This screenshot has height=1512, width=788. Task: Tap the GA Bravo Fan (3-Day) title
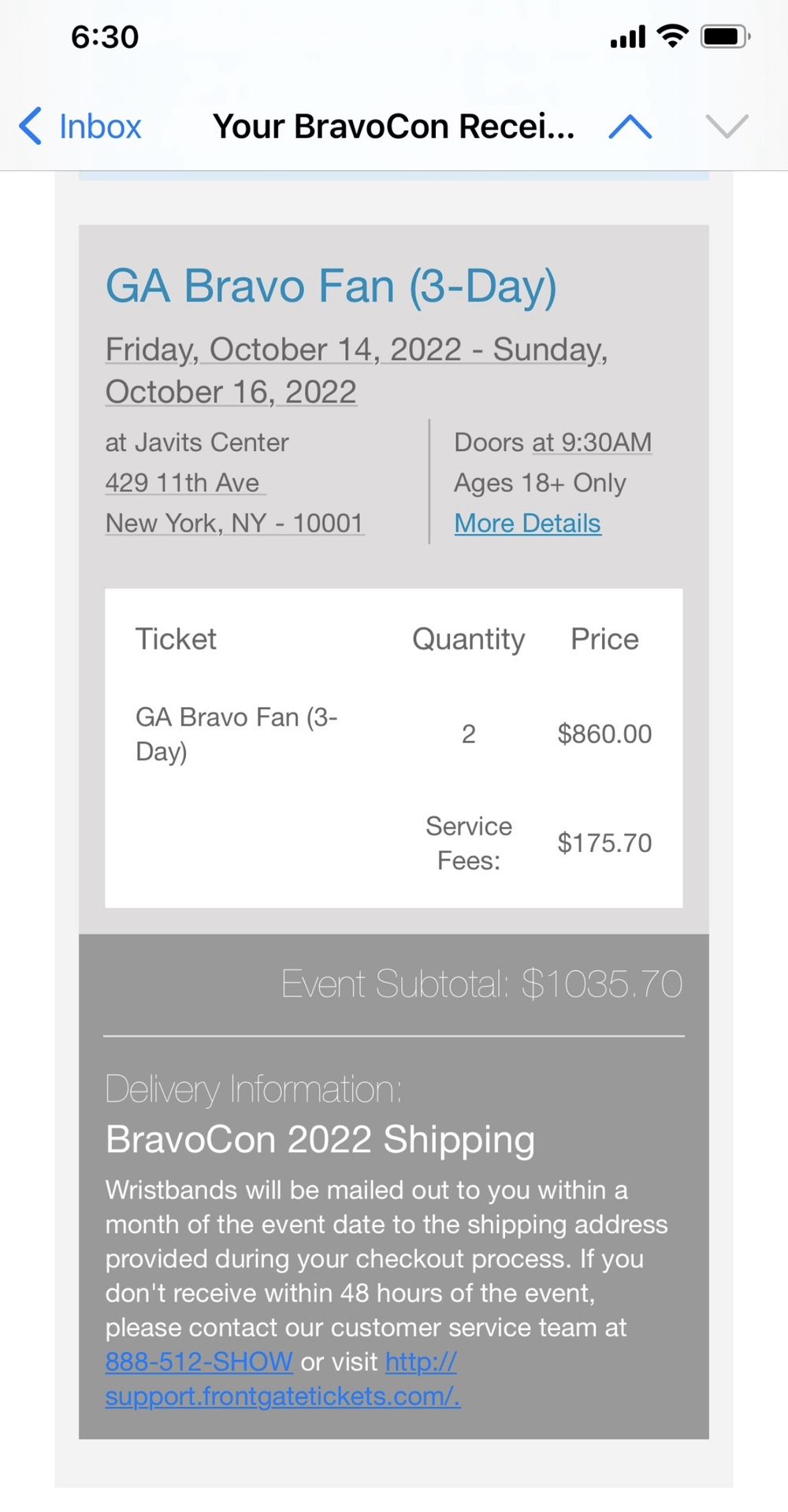331,285
